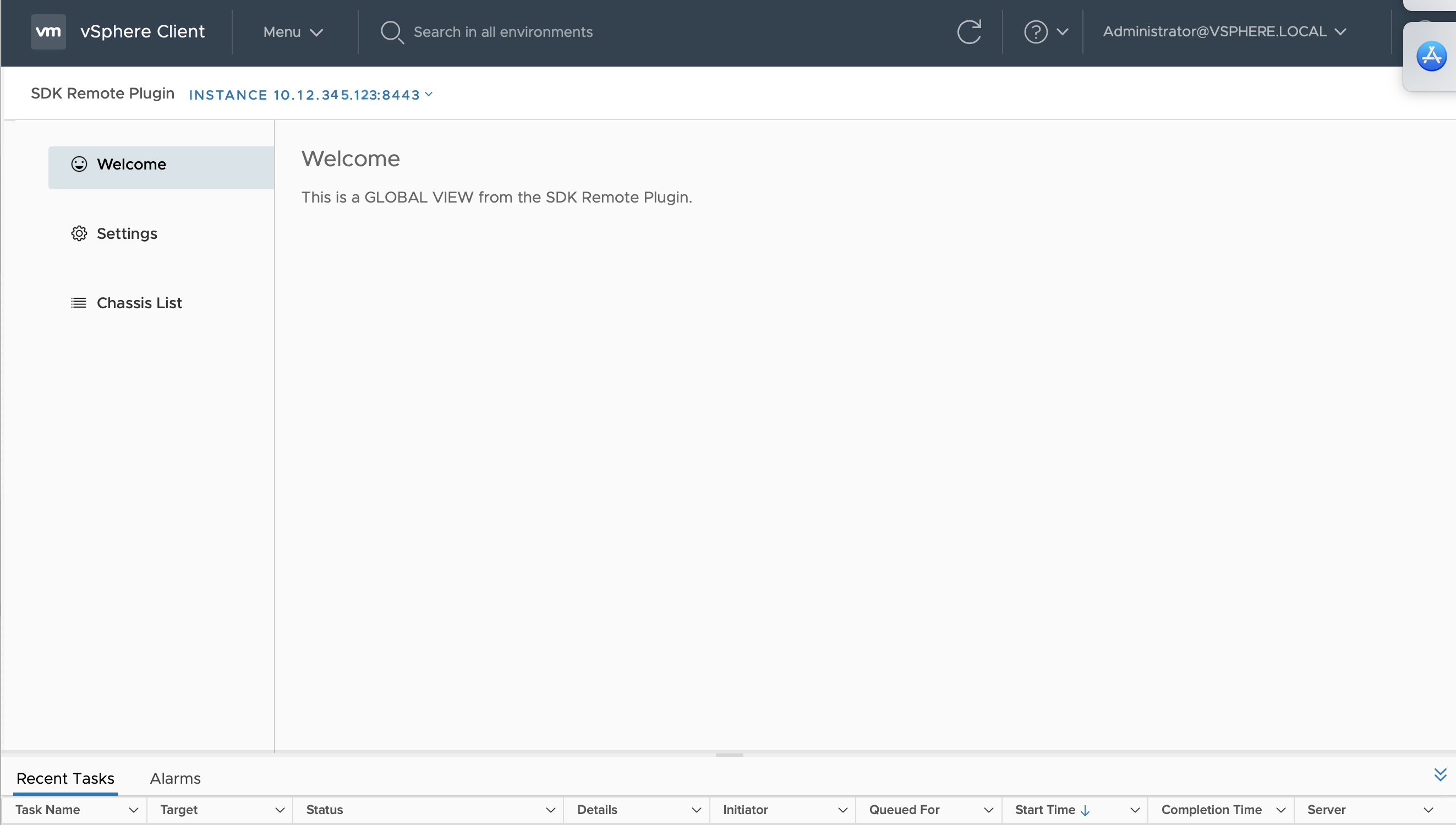Click the Welcome smiley face icon
This screenshot has width=1456, height=825.
coord(79,165)
